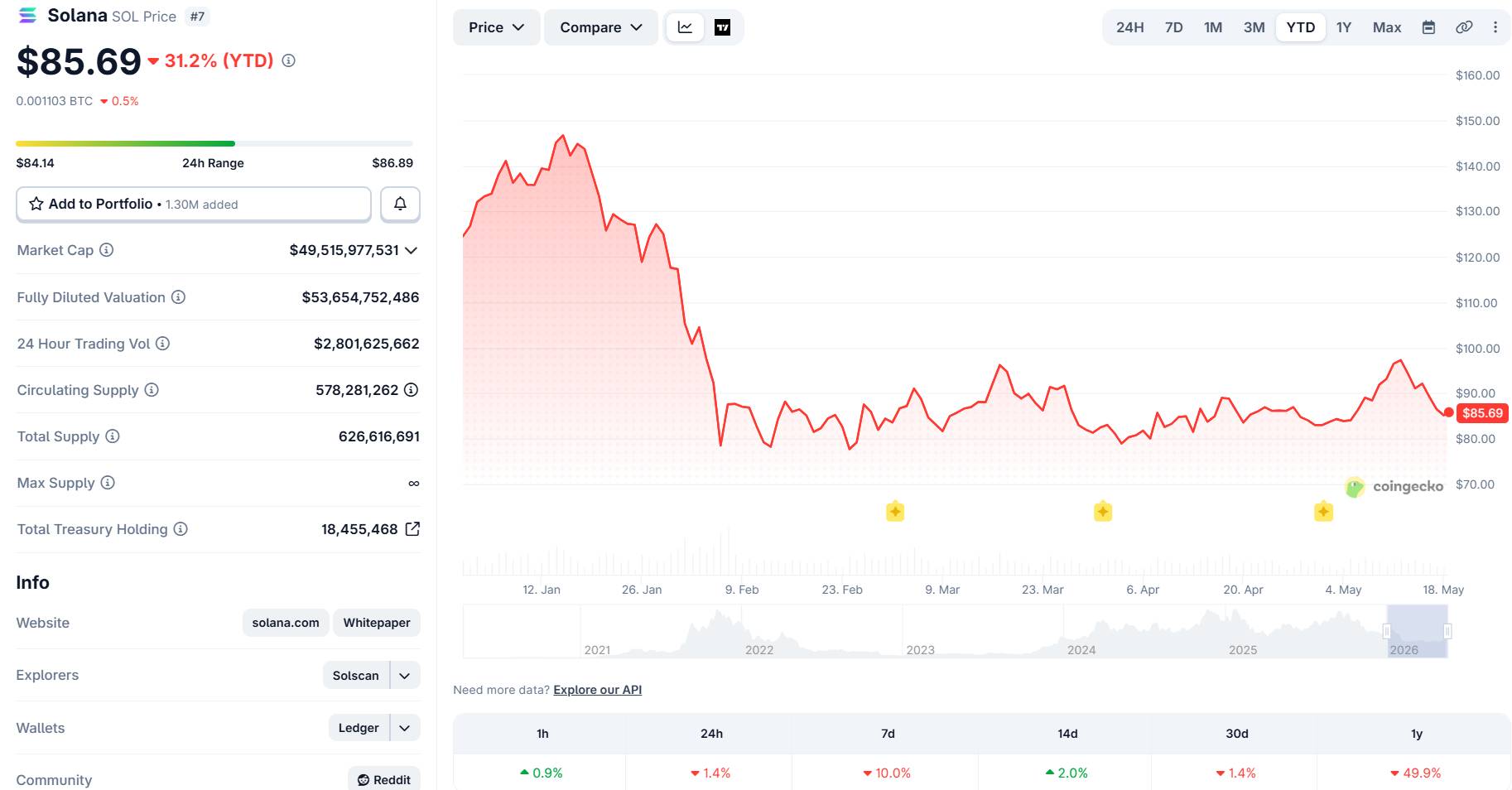Expand the Explorers dropdown arrow
The height and width of the screenshot is (790, 1512).
405,676
